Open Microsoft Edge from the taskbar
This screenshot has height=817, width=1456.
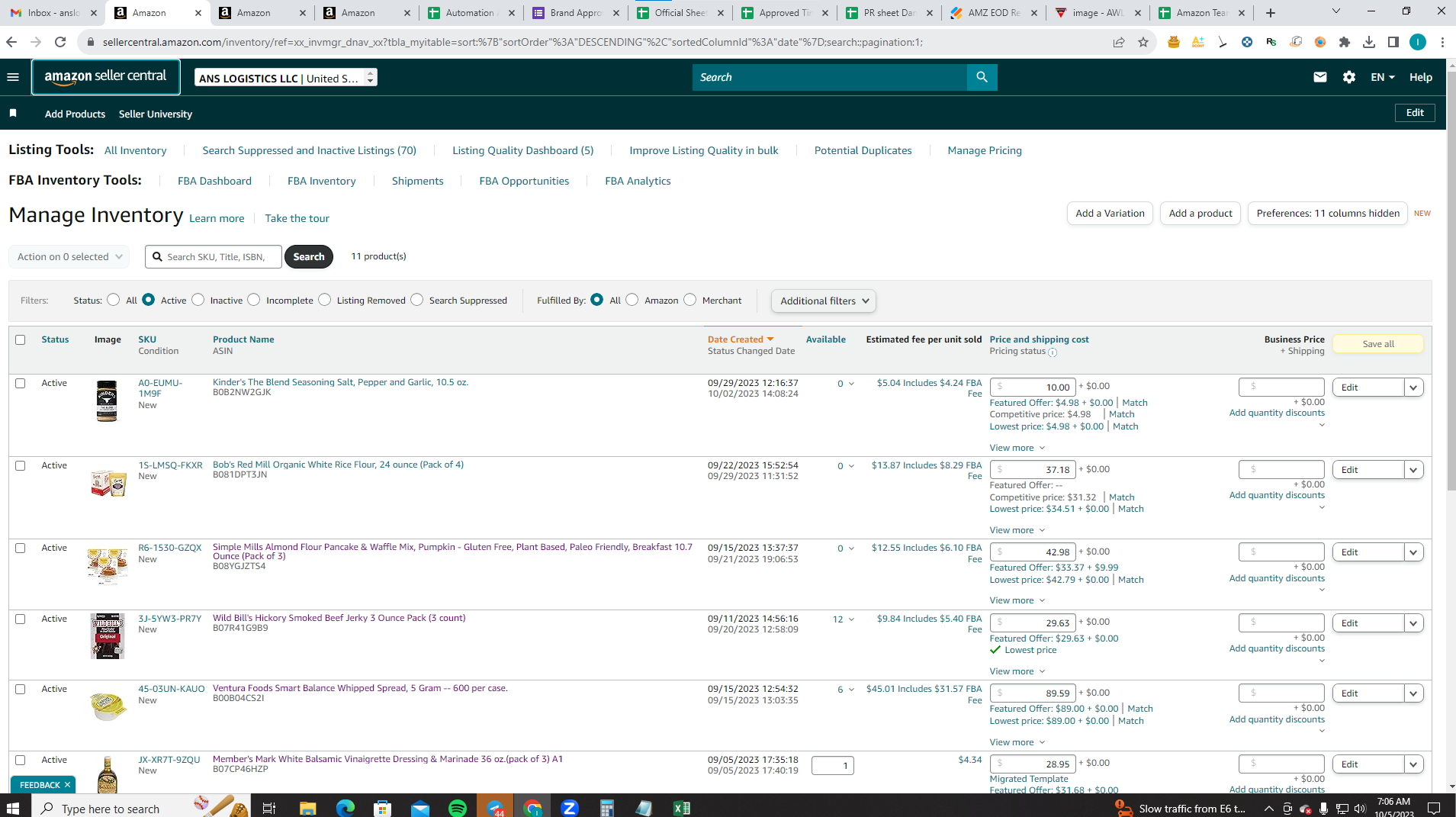[346, 808]
